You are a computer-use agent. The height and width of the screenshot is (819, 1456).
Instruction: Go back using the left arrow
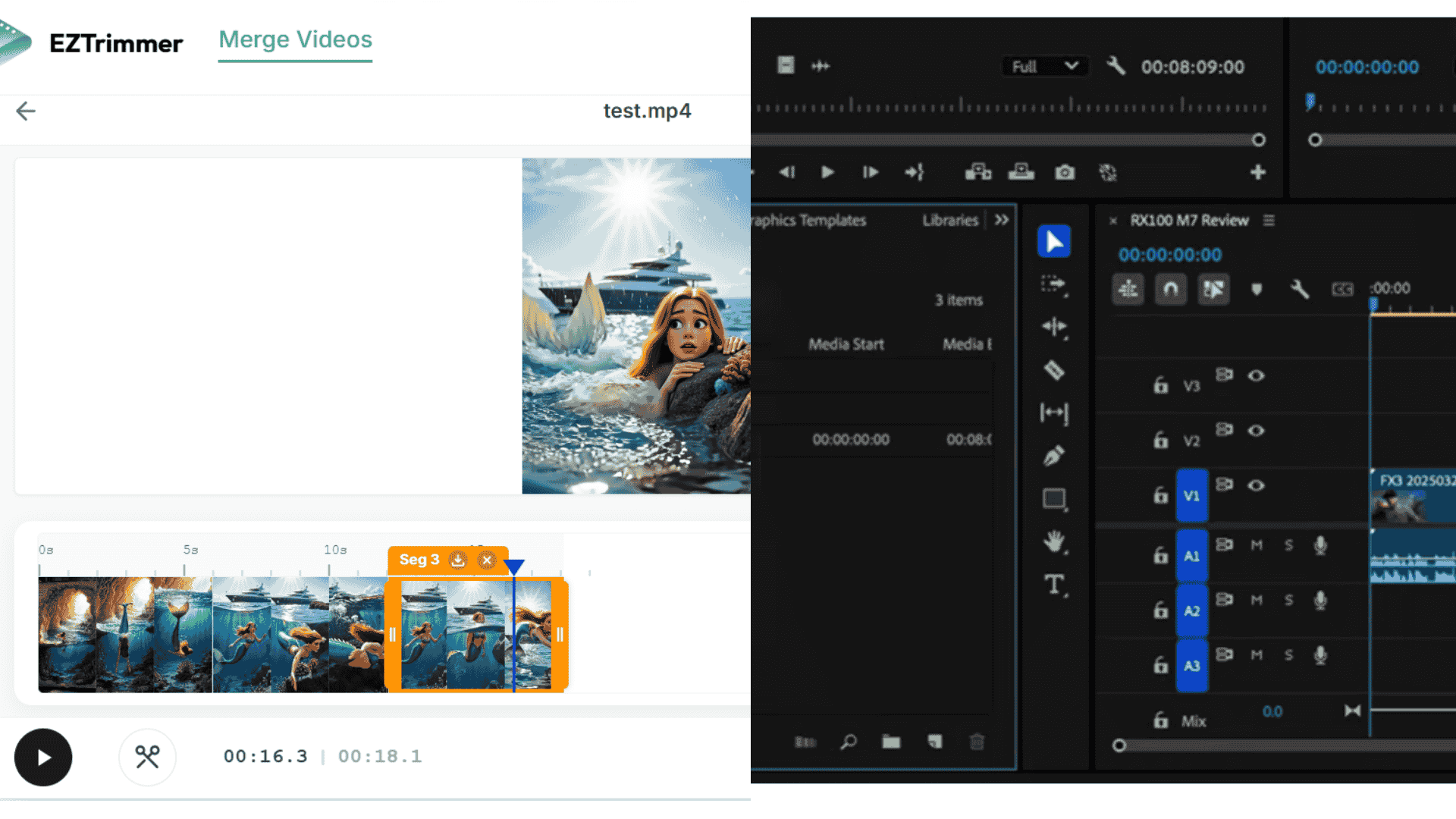coord(26,111)
